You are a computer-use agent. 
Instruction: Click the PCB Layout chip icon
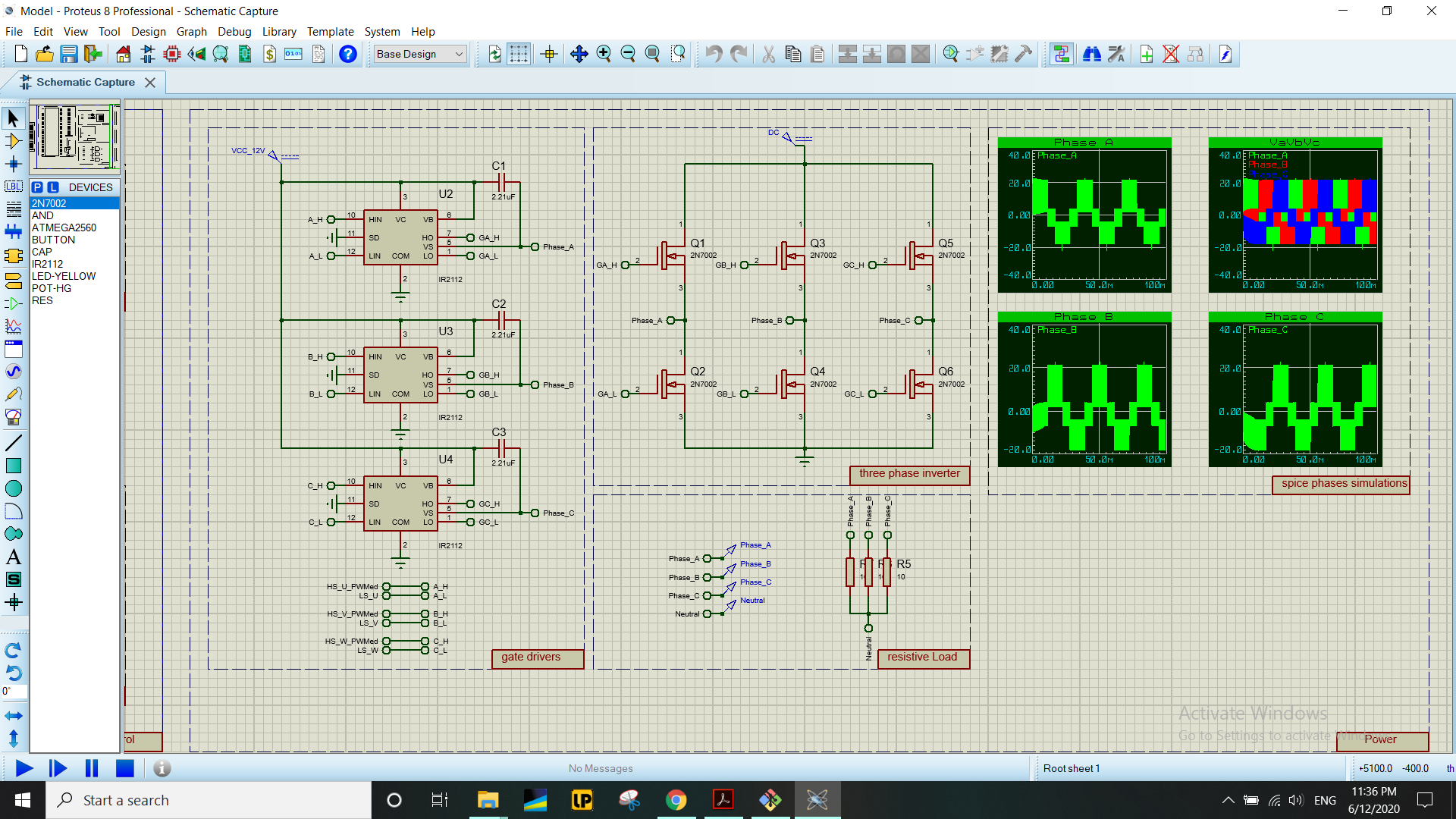172,54
